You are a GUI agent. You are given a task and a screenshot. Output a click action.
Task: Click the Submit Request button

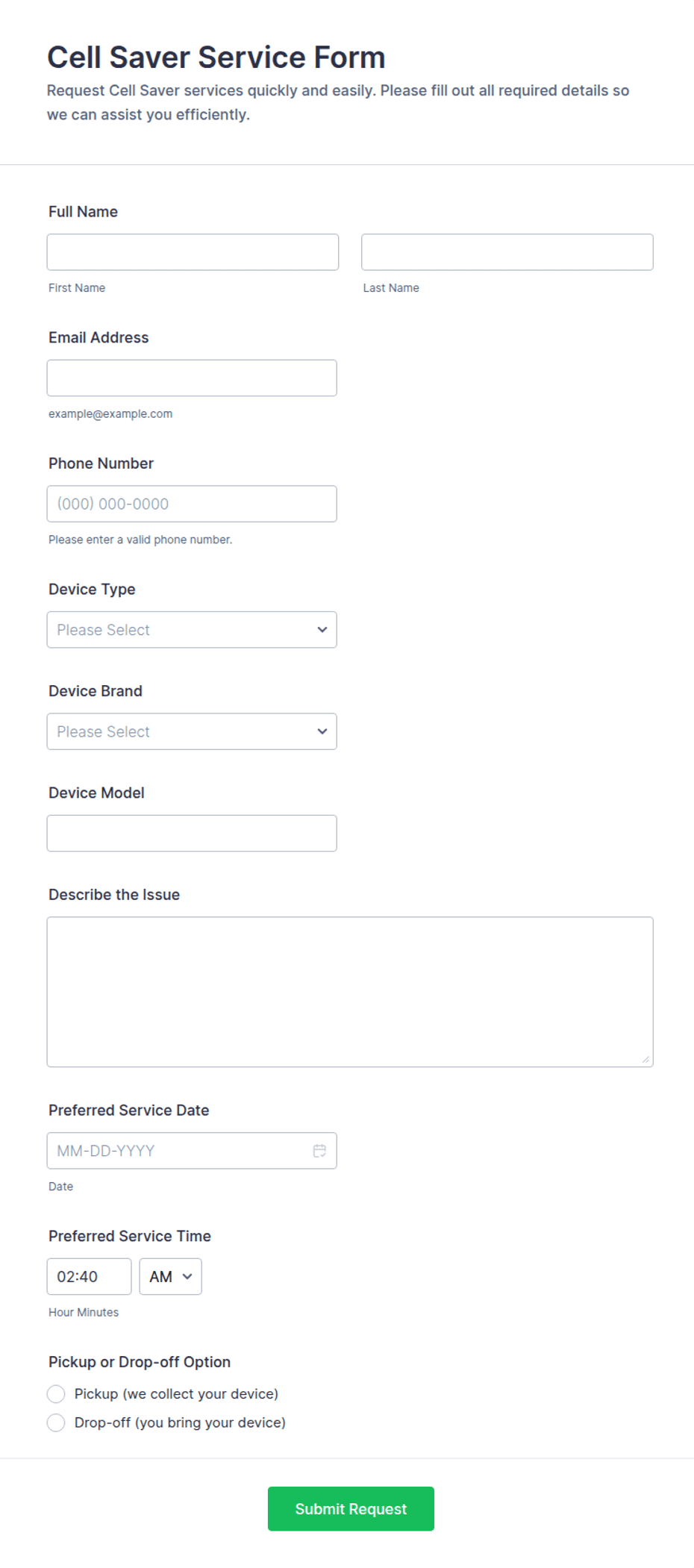(351, 1509)
